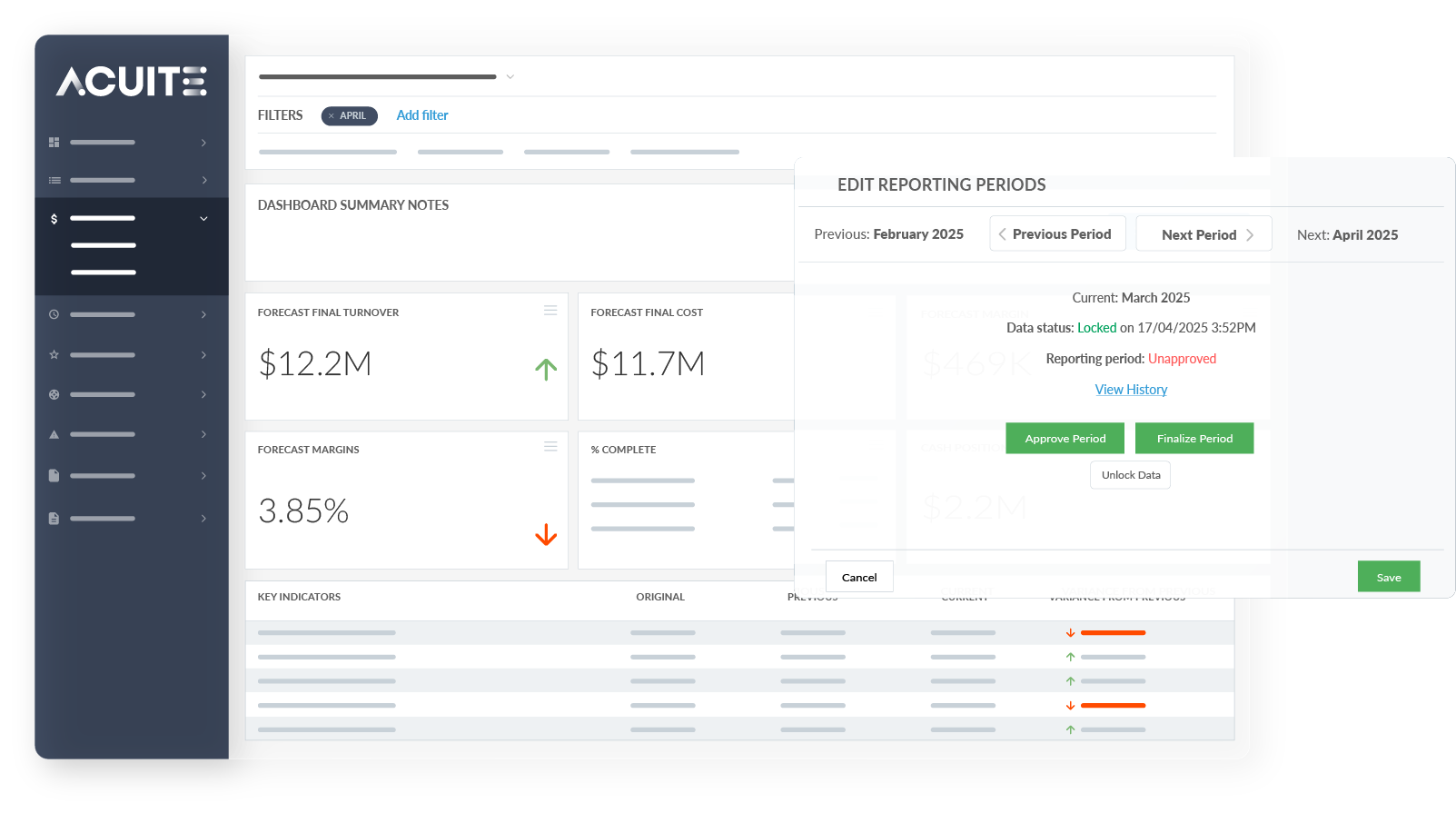Open the blank document icon in sidebar

click(x=54, y=475)
